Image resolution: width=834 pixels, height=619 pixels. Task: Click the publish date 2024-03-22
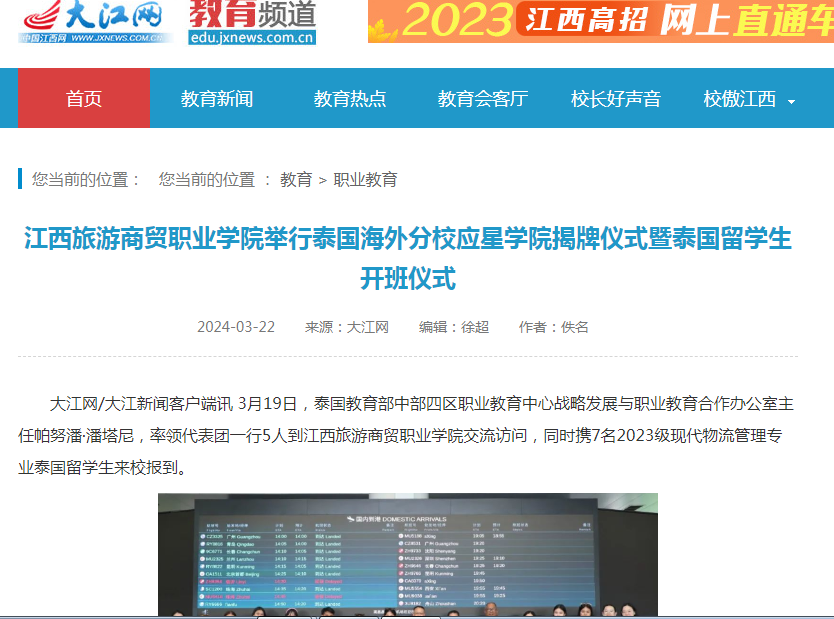click(236, 327)
